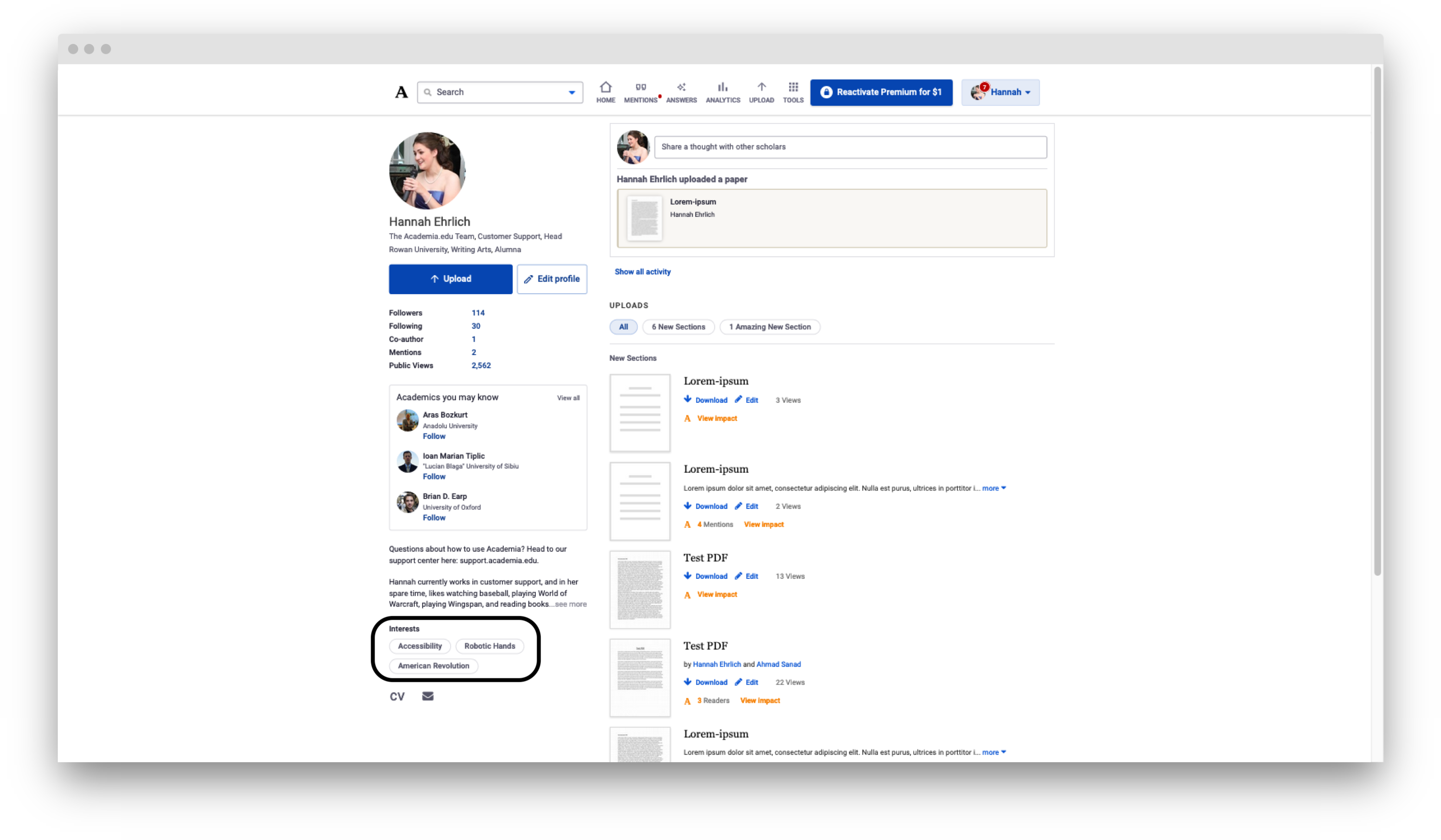Image resolution: width=1441 pixels, height=840 pixels.
Task: Select '1 Amazing New Section' filter
Action: (770, 327)
